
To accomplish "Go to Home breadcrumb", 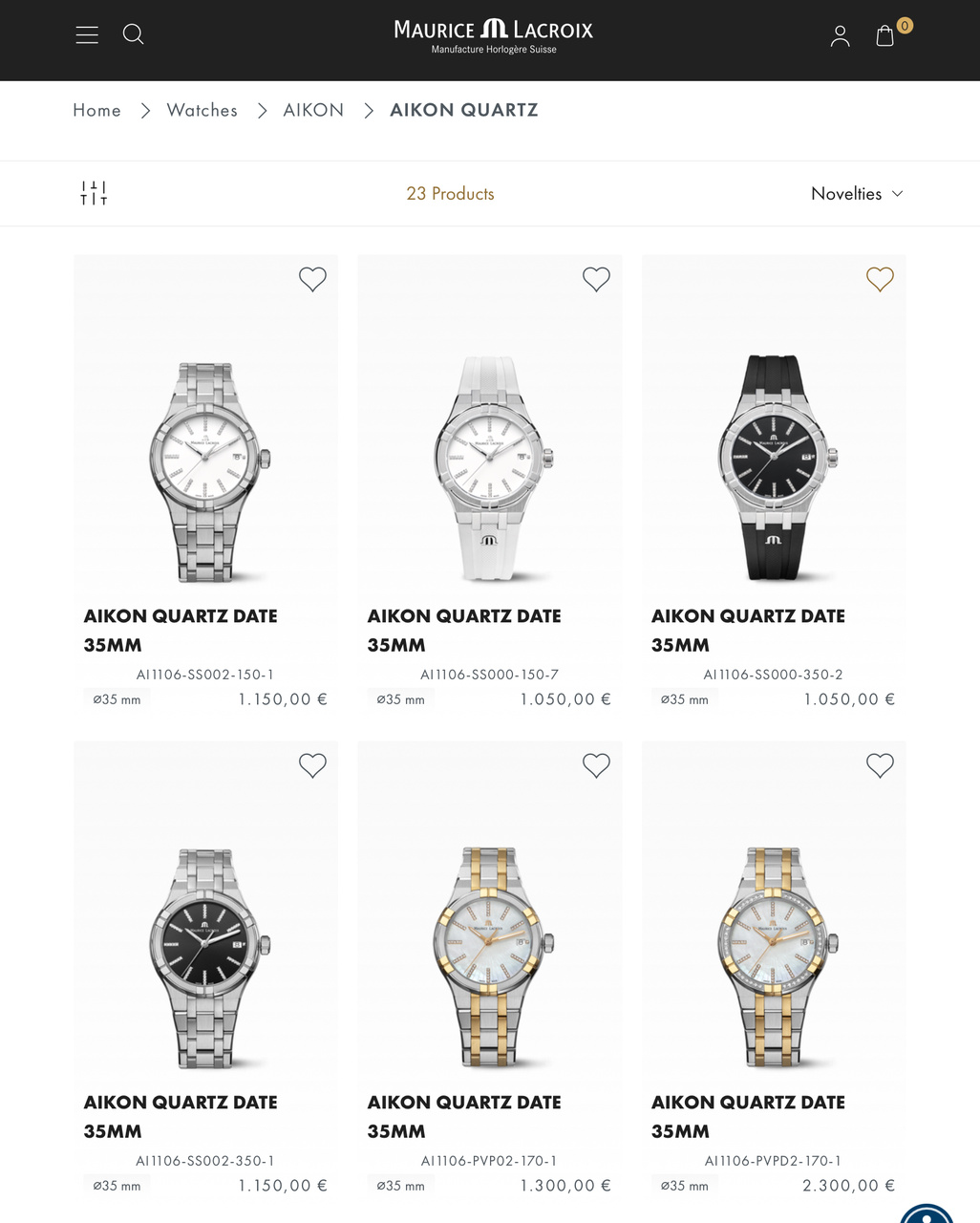I will [96, 110].
